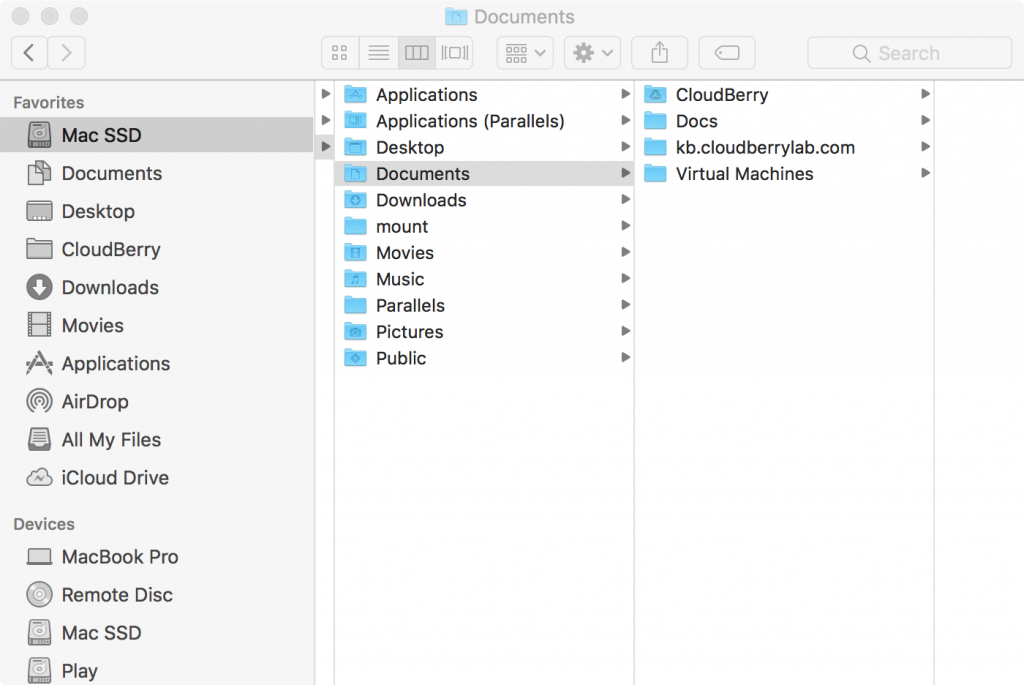Open the Share button in the toolbar
The width and height of the screenshot is (1024, 685).
tap(659, 52)
